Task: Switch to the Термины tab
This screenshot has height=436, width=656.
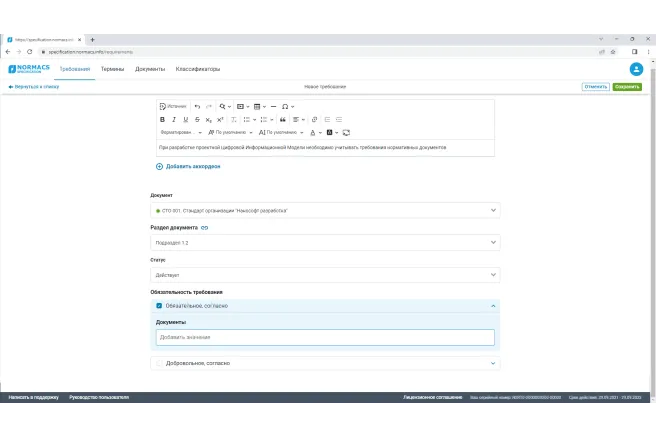Action: [112, 69]
